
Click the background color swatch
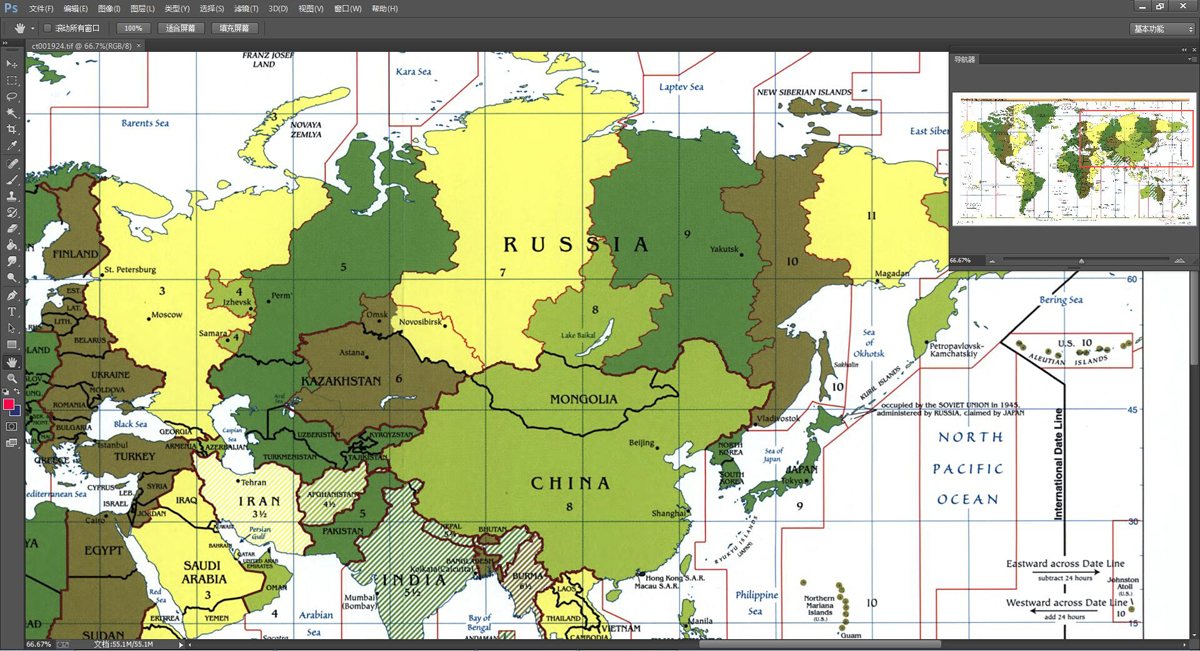coord(15,410)
